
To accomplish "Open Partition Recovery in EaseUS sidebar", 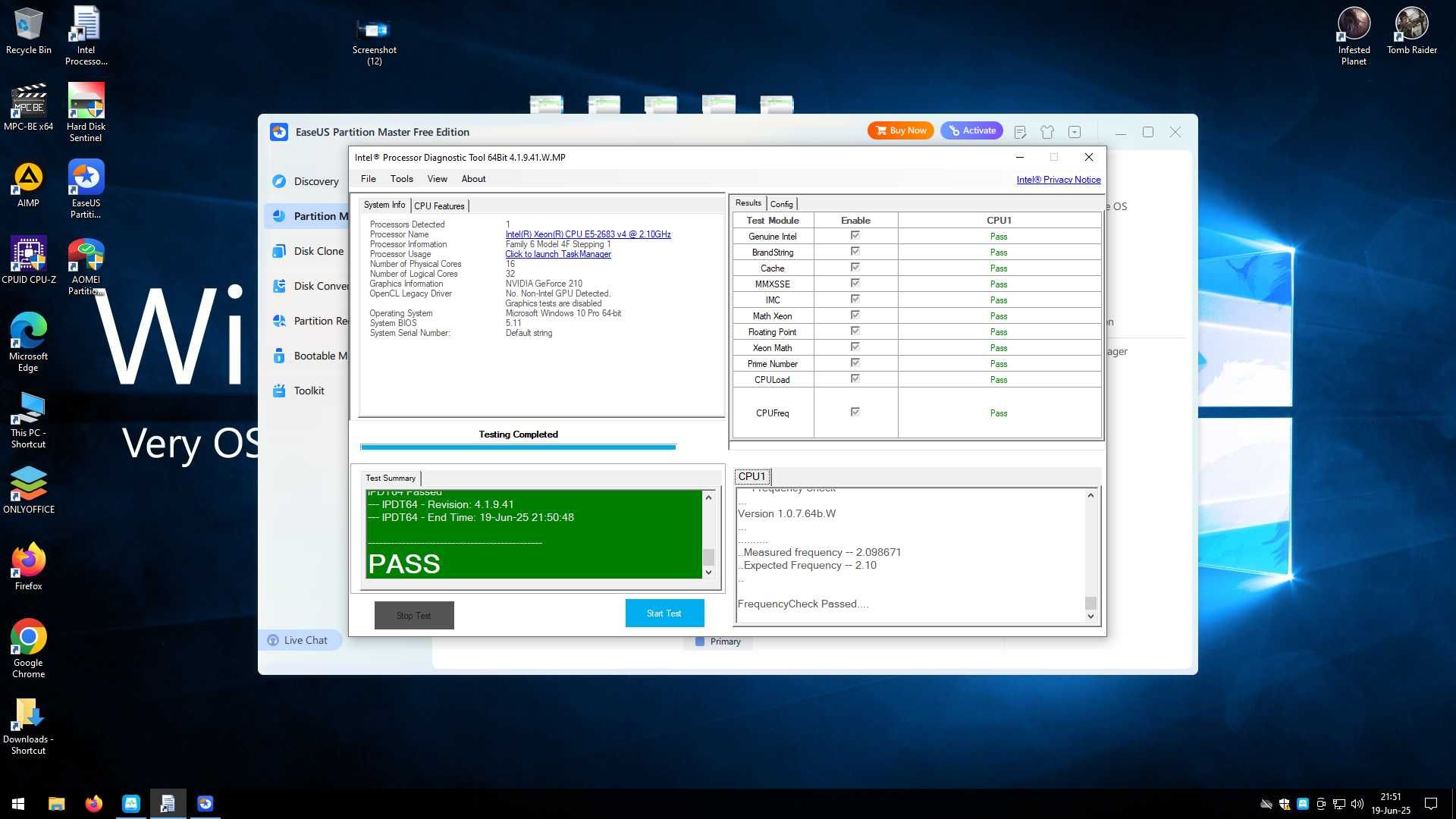I will click(306, 321).
